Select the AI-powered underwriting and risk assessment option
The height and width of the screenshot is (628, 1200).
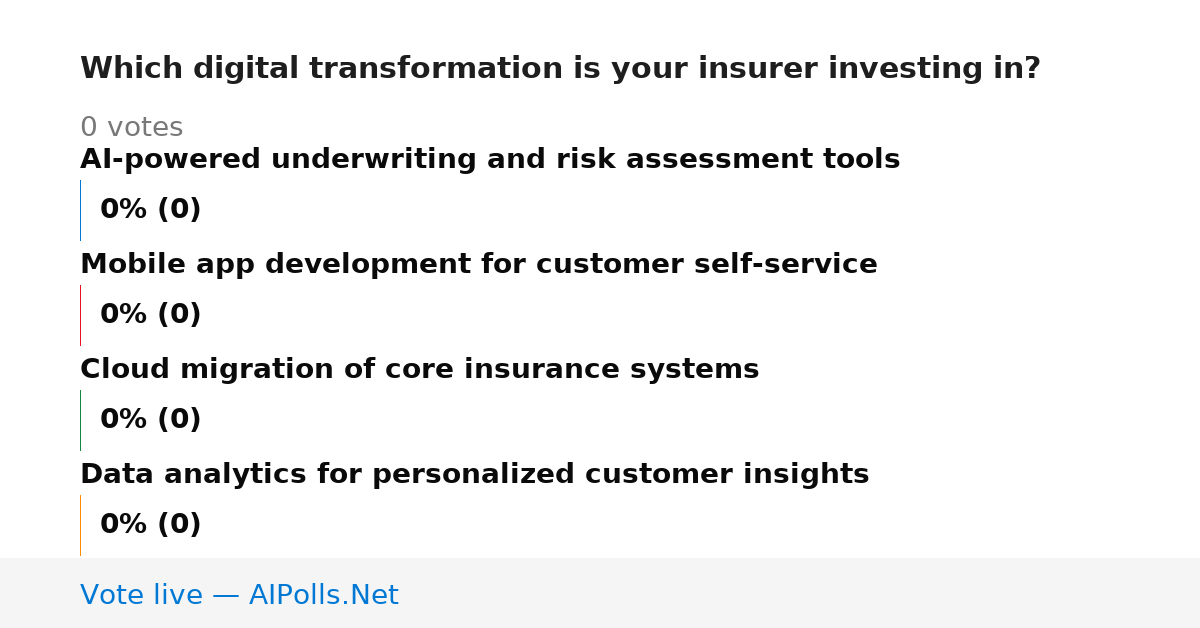[490, 160]
